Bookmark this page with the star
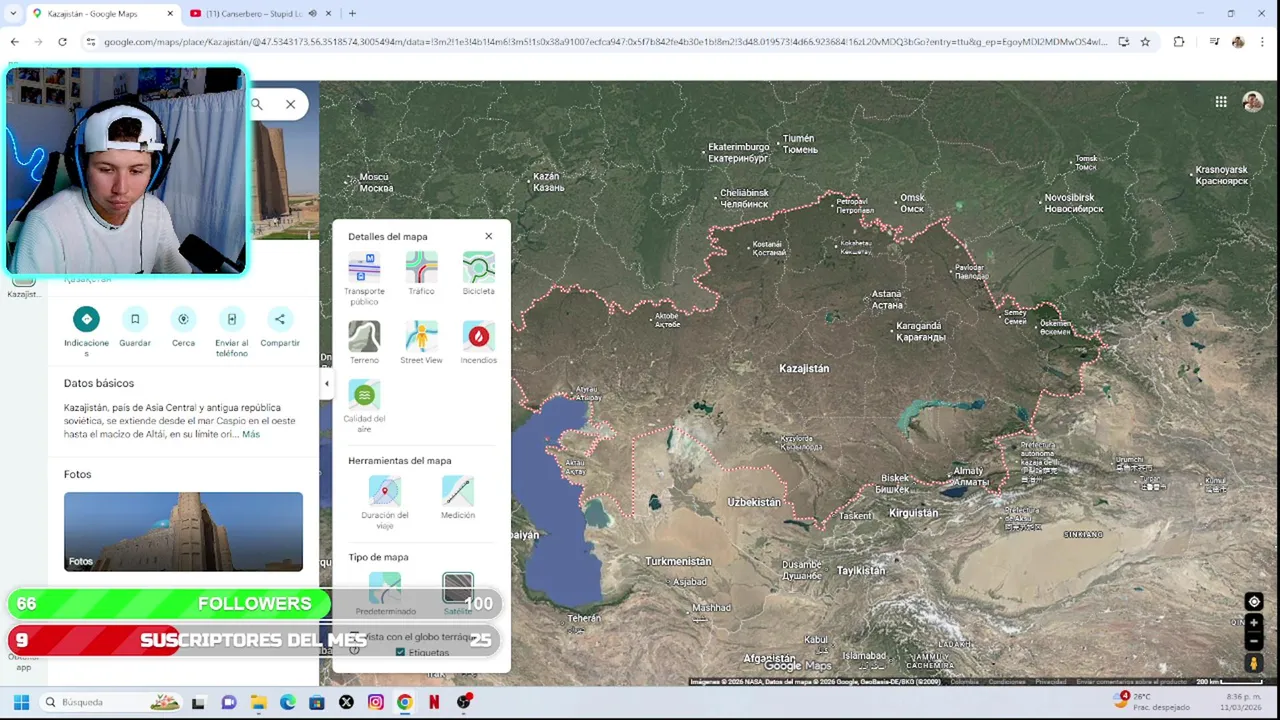This screenshot has width=1280, height=720. click(1145, 42)
